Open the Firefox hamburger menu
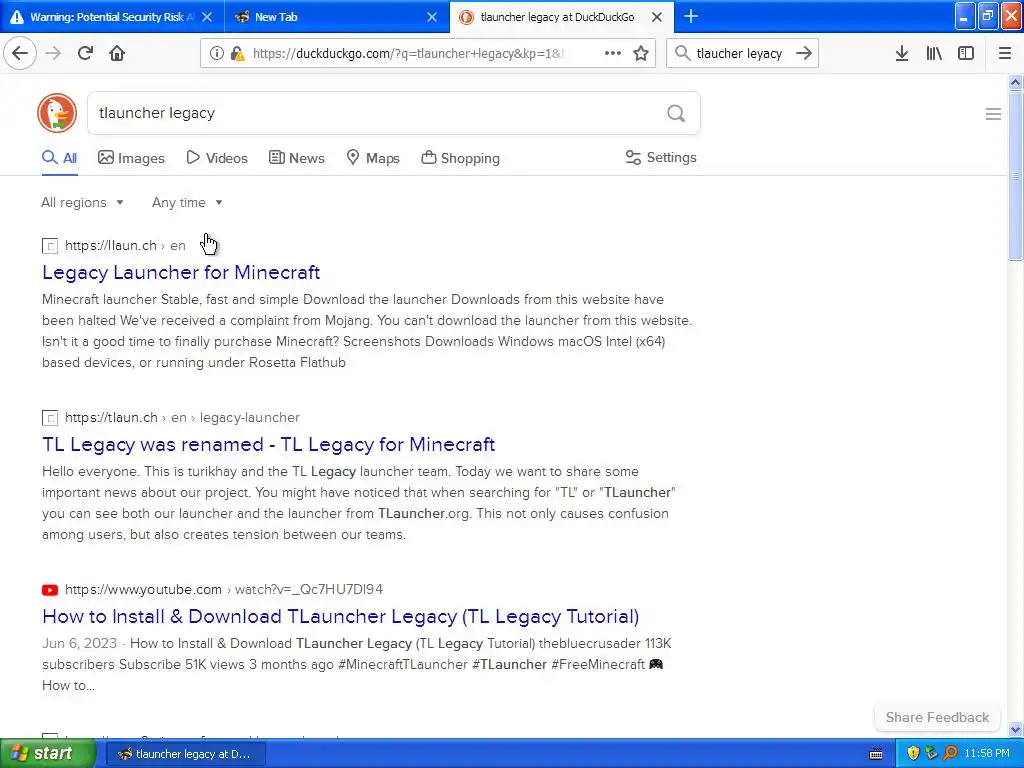 pyautogui.click(x=1005, y=53)
